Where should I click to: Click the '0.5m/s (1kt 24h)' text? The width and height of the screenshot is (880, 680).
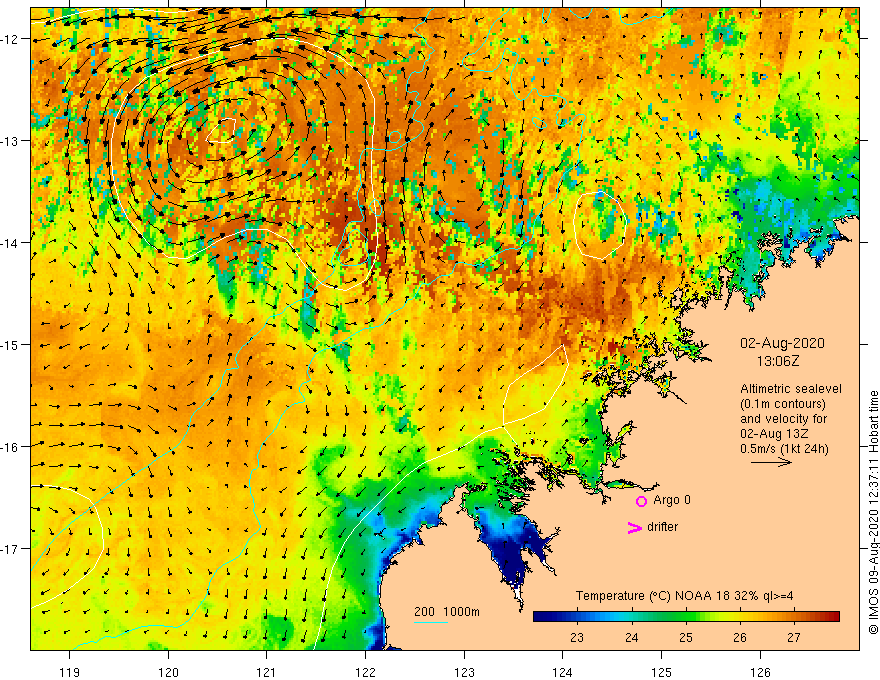[784, 449]
